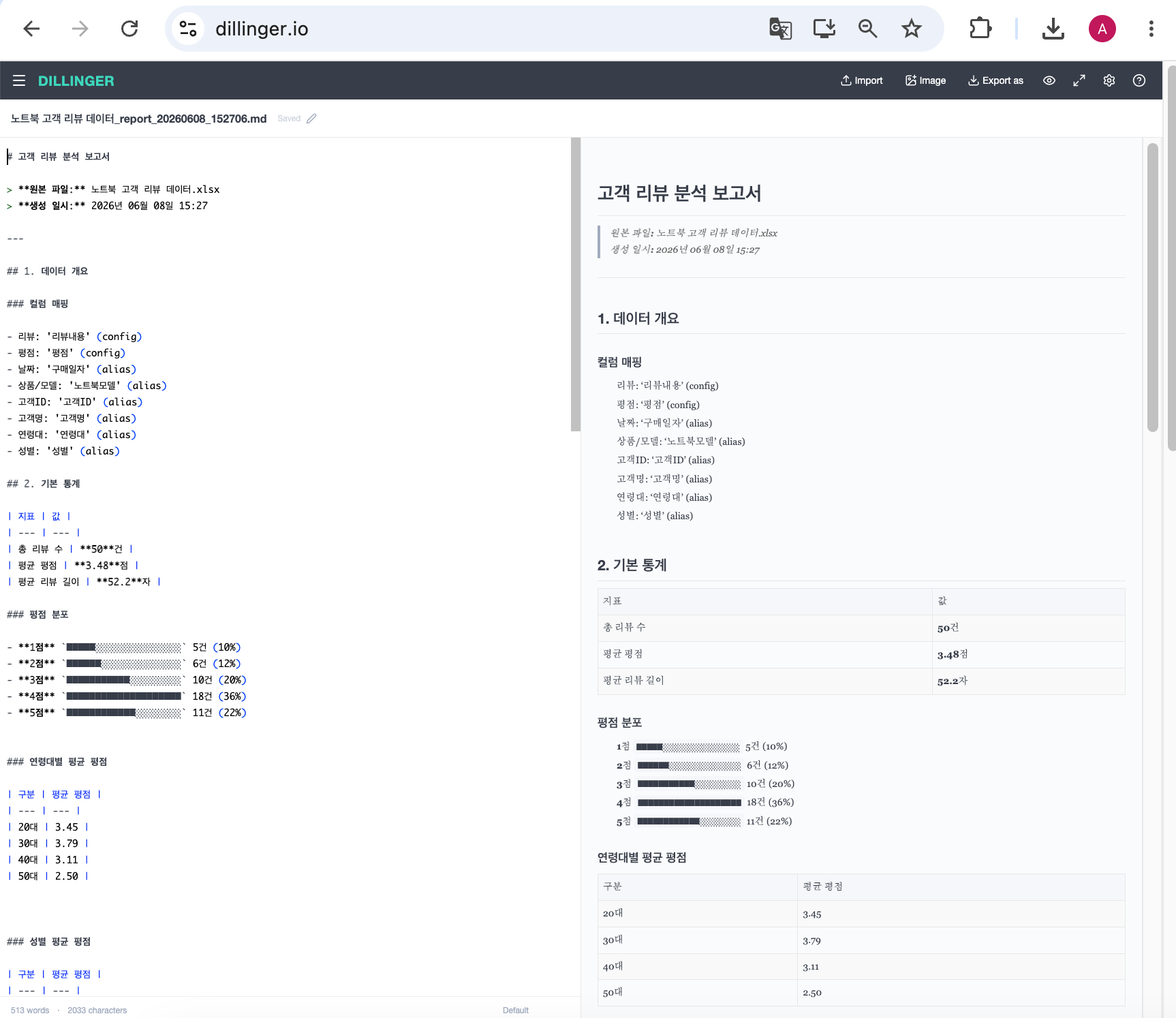Click the preview subheading 연령대별 평균 평점
Screen dimensions: 1176x1018
642,857
